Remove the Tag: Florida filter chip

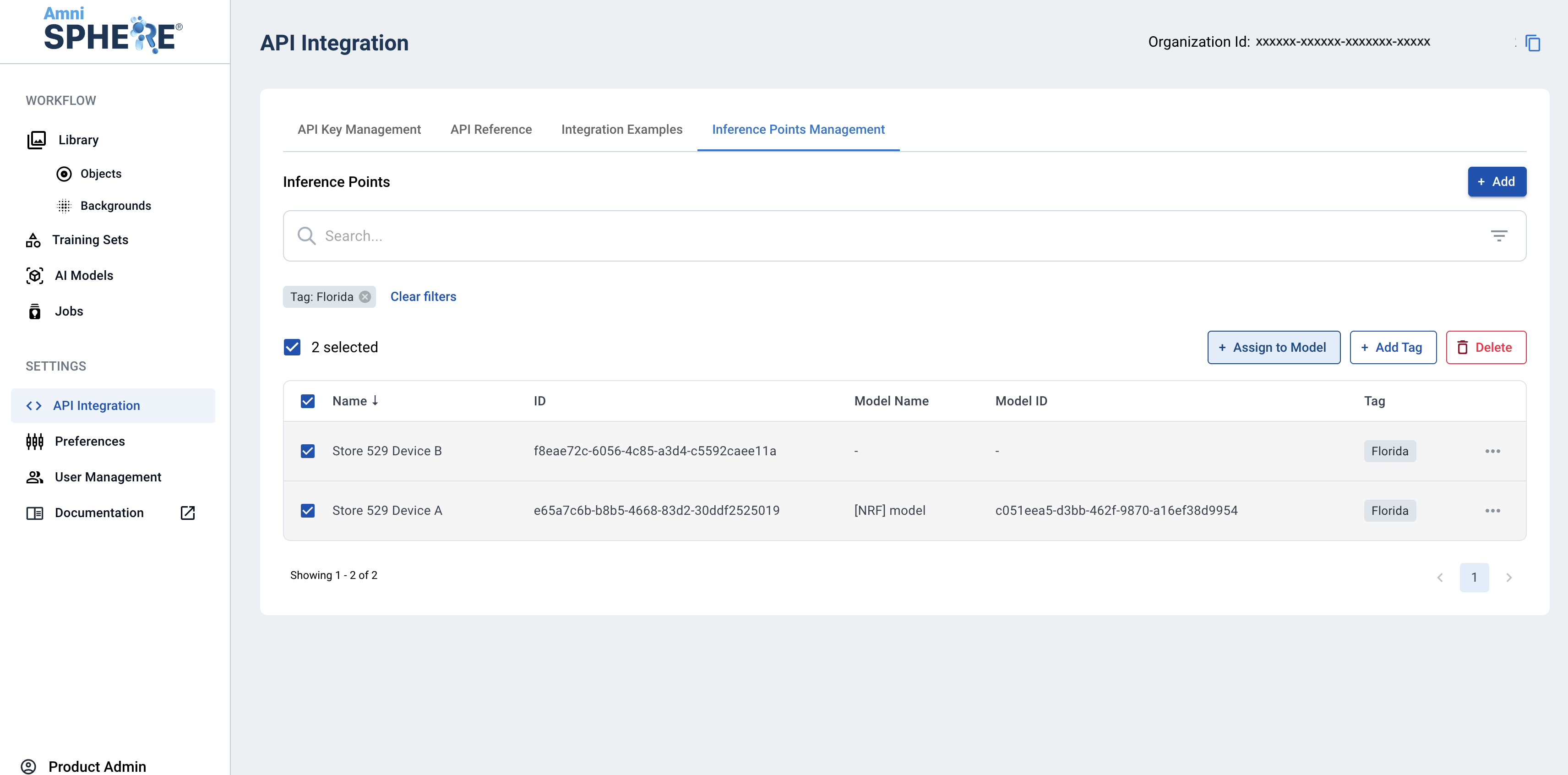365,296
